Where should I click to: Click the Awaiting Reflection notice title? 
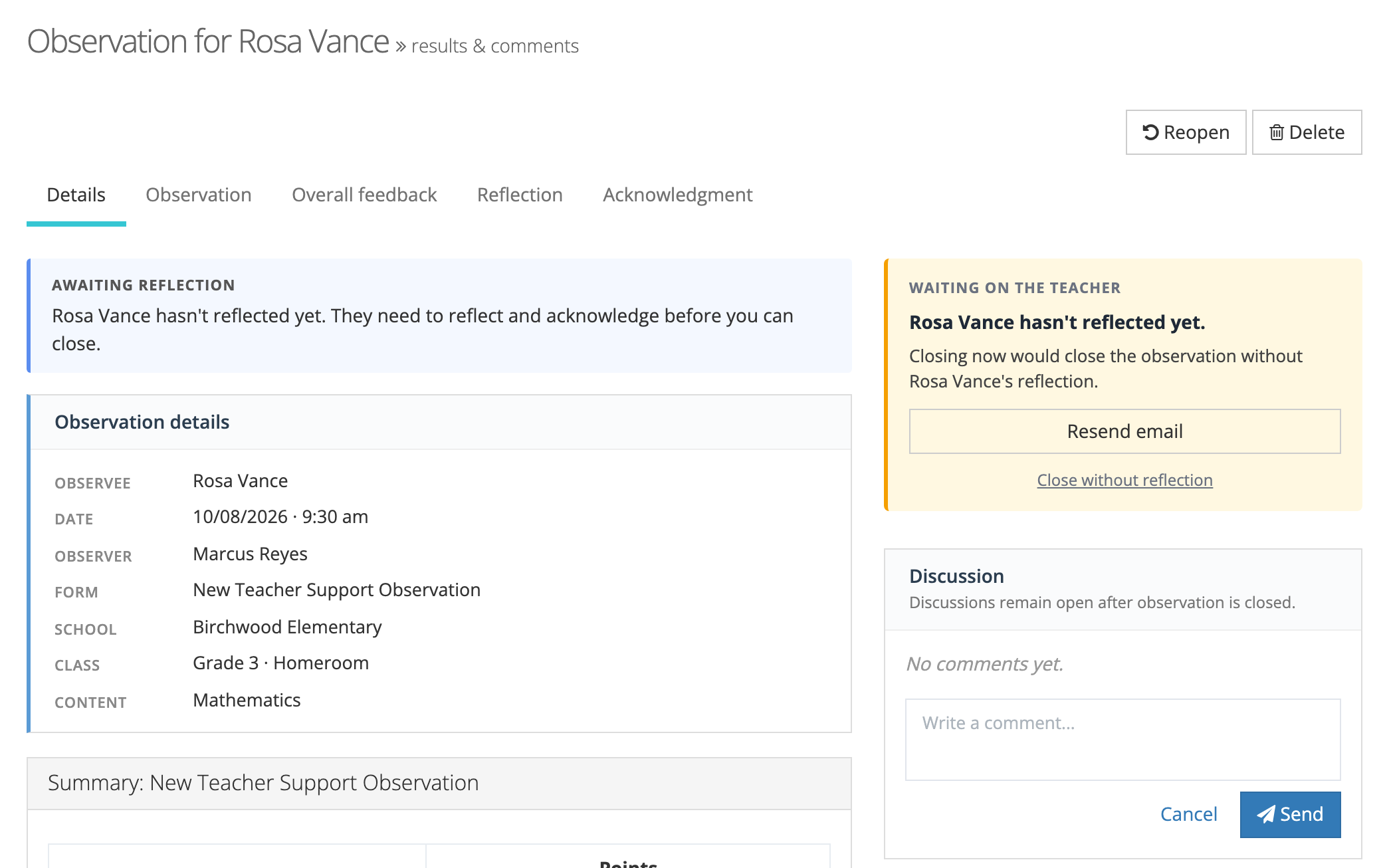(x=143, y=285)
